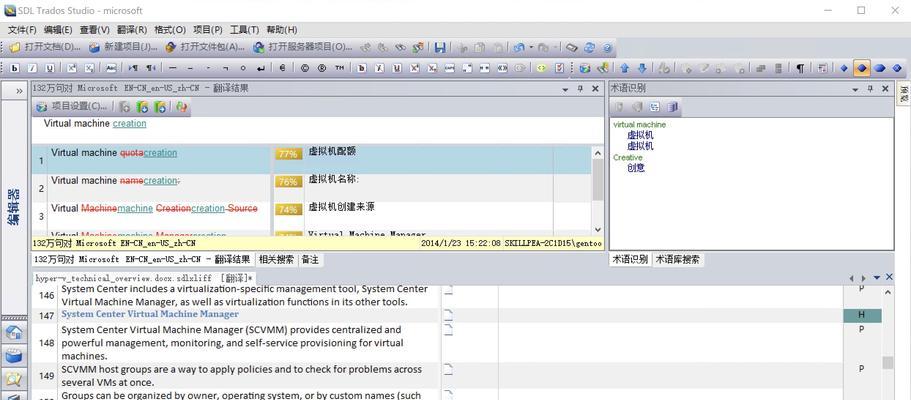Apply superscript with the first x² icon
Image resolution: width=911 pixels, height=400 pixels.
coord(71,68)
